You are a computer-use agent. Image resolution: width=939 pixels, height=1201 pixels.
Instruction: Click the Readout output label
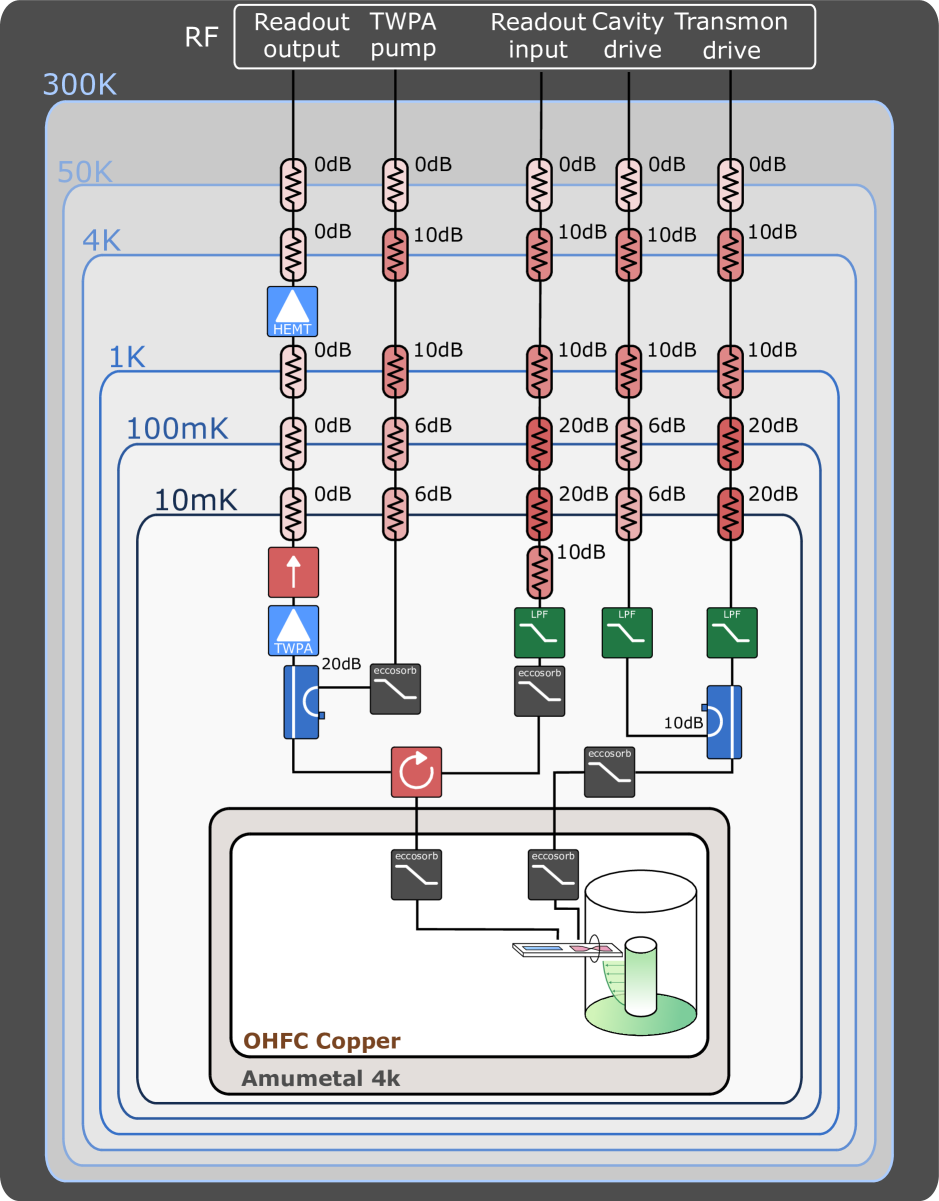tap(302, 36)
